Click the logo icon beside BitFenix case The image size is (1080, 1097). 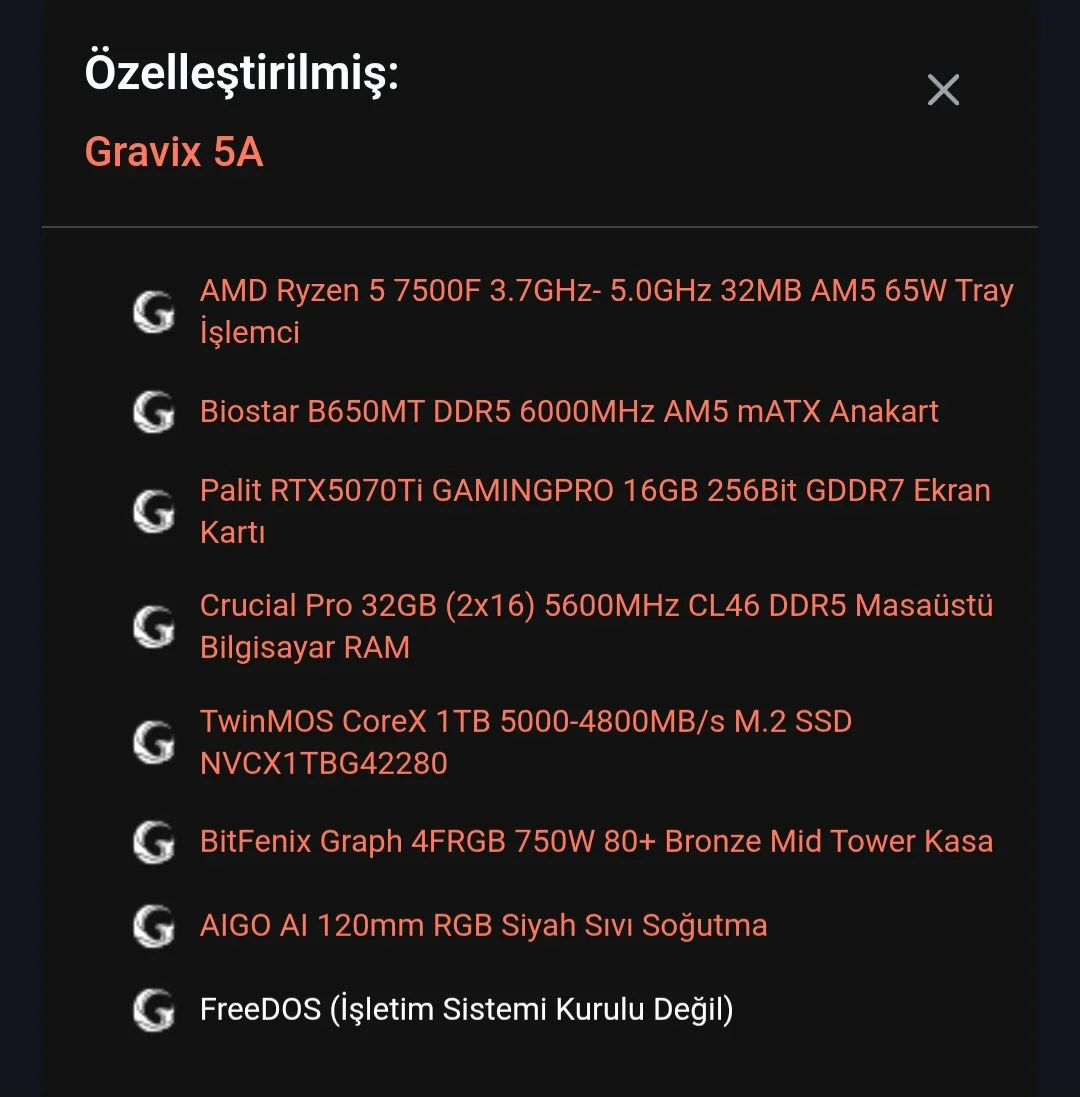point(154,841)
